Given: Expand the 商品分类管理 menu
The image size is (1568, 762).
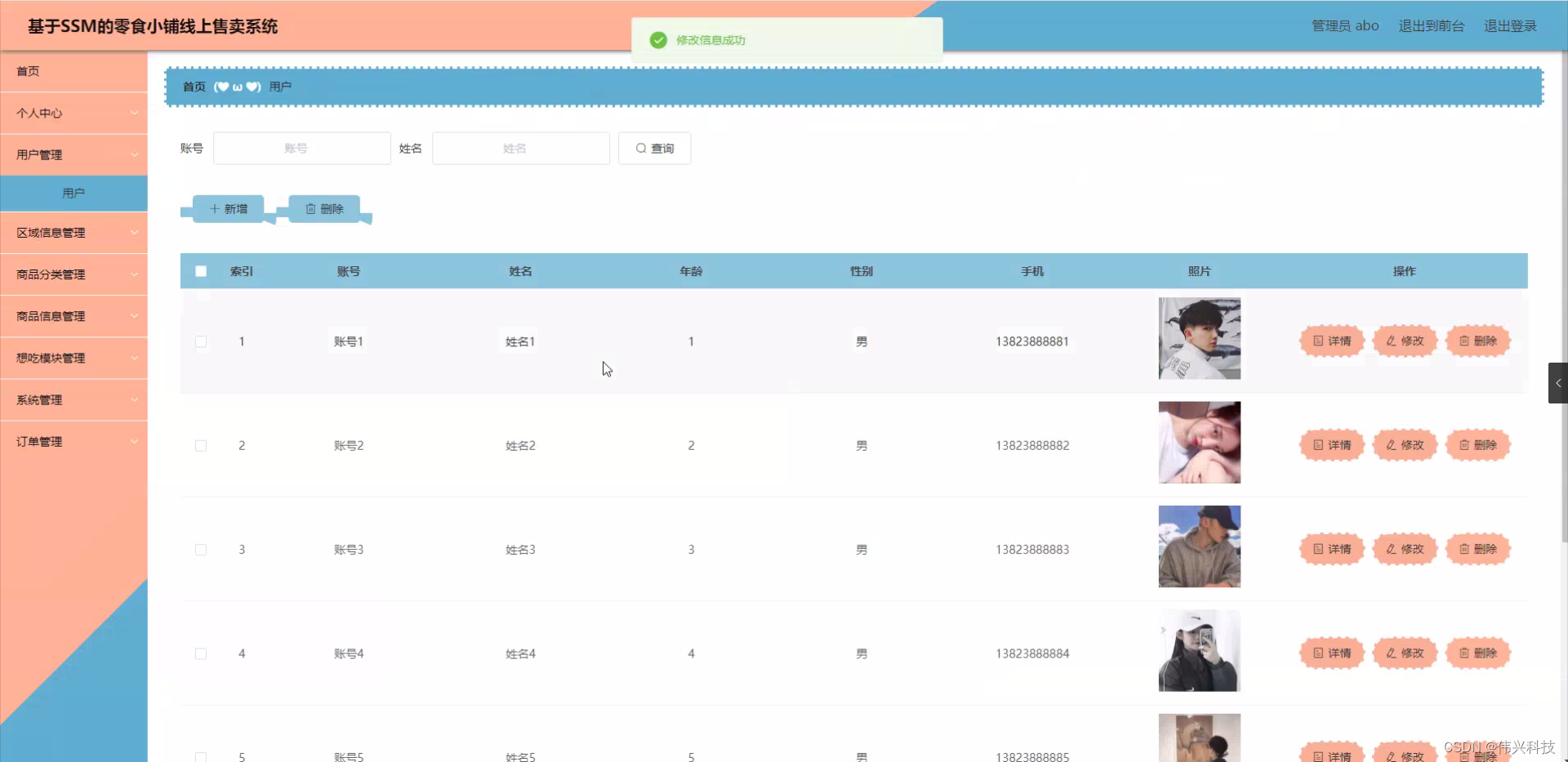Looking at the screenshot, I should pos(73,274).
